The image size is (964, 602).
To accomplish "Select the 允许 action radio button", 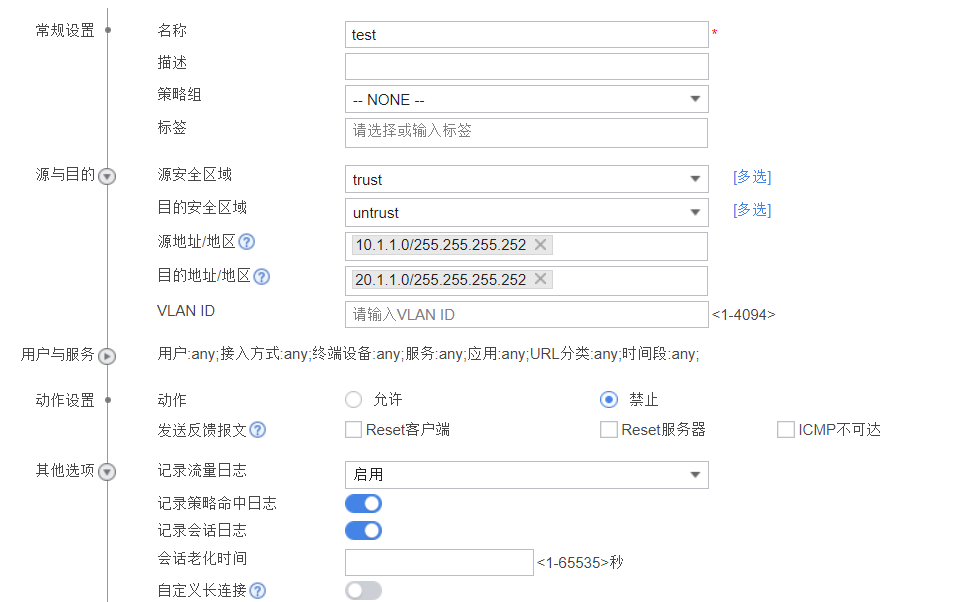I will [x=353, y=400].
